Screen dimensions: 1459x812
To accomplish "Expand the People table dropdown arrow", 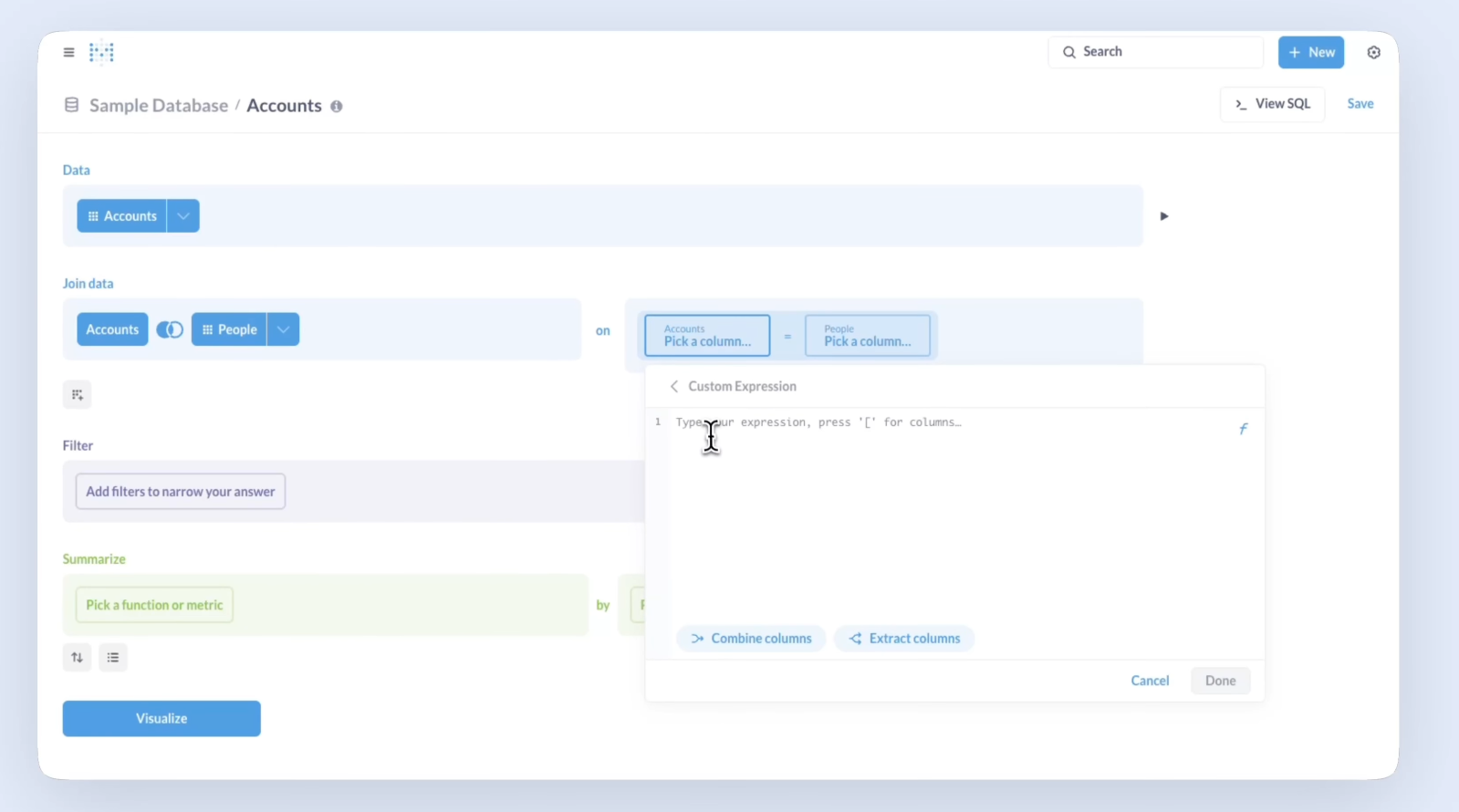I will [x=283, y=329].
